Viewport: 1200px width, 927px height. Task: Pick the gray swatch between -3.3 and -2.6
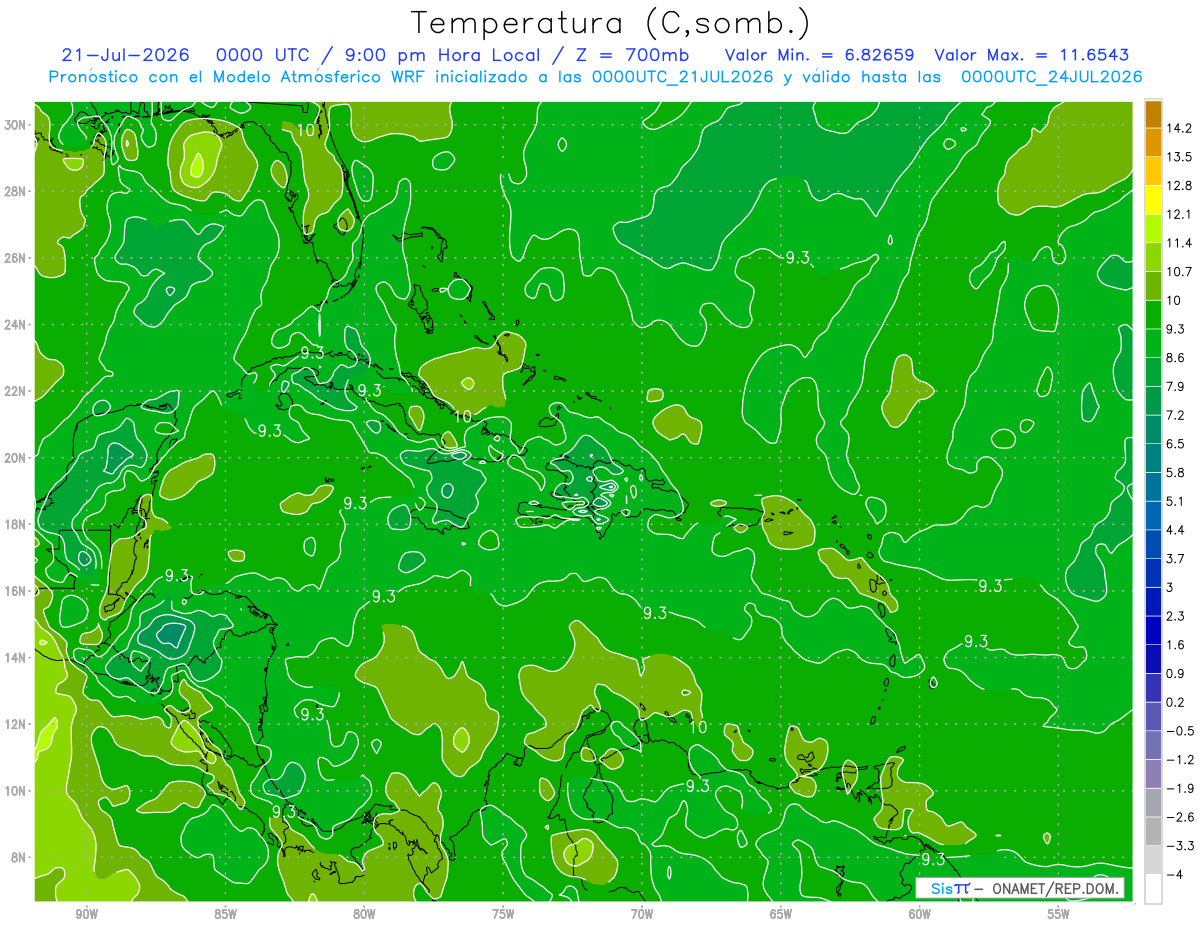pyautogui.click(x=1153, y=831)
